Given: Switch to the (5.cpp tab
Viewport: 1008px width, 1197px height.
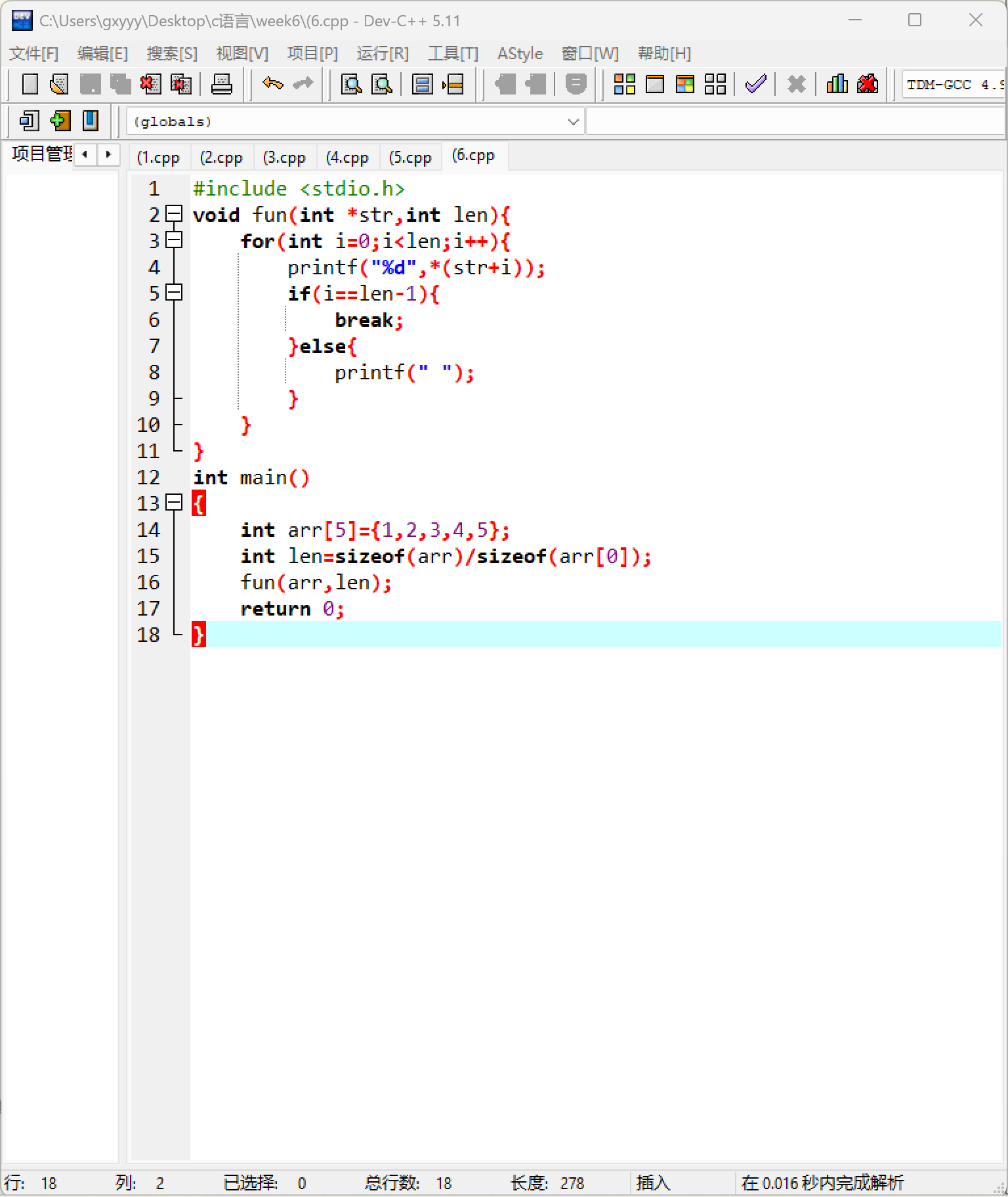Looking at the screenshot, I should click(410, 157).
